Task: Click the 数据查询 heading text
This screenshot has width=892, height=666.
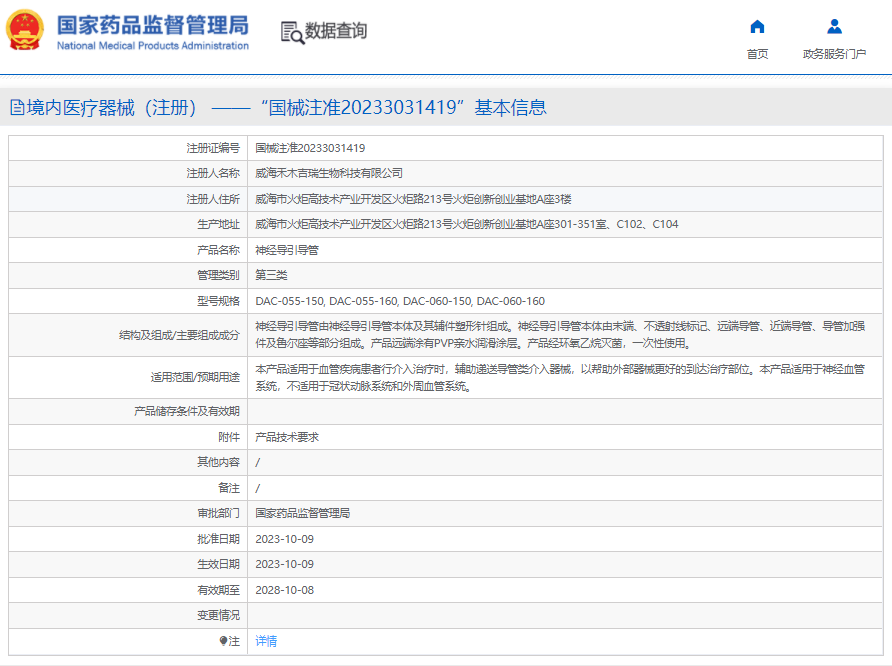Action: (336, 31)
